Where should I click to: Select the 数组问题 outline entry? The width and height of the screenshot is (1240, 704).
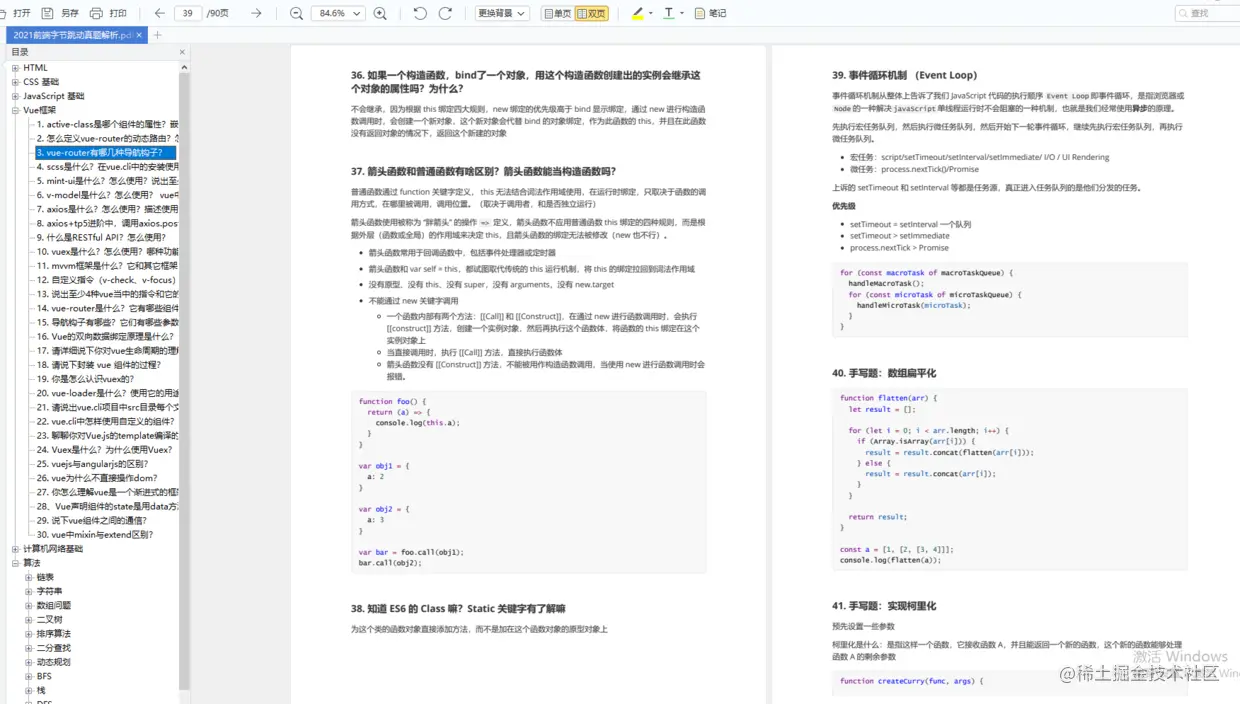click(54, 605)
